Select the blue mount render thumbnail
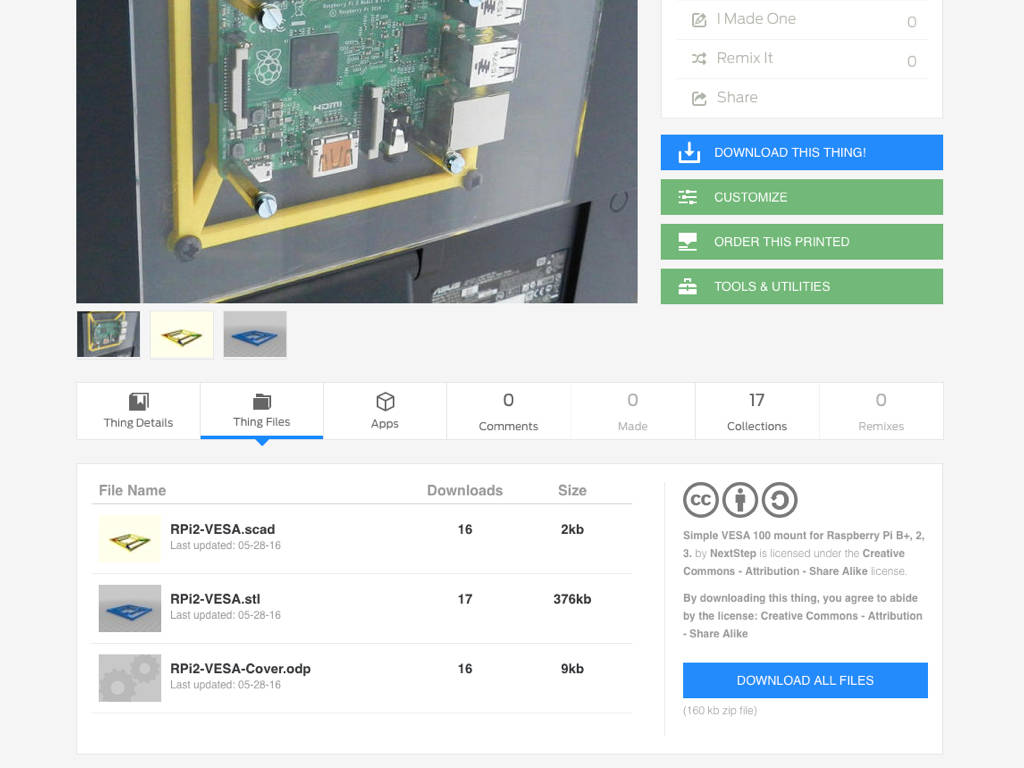 255,334
